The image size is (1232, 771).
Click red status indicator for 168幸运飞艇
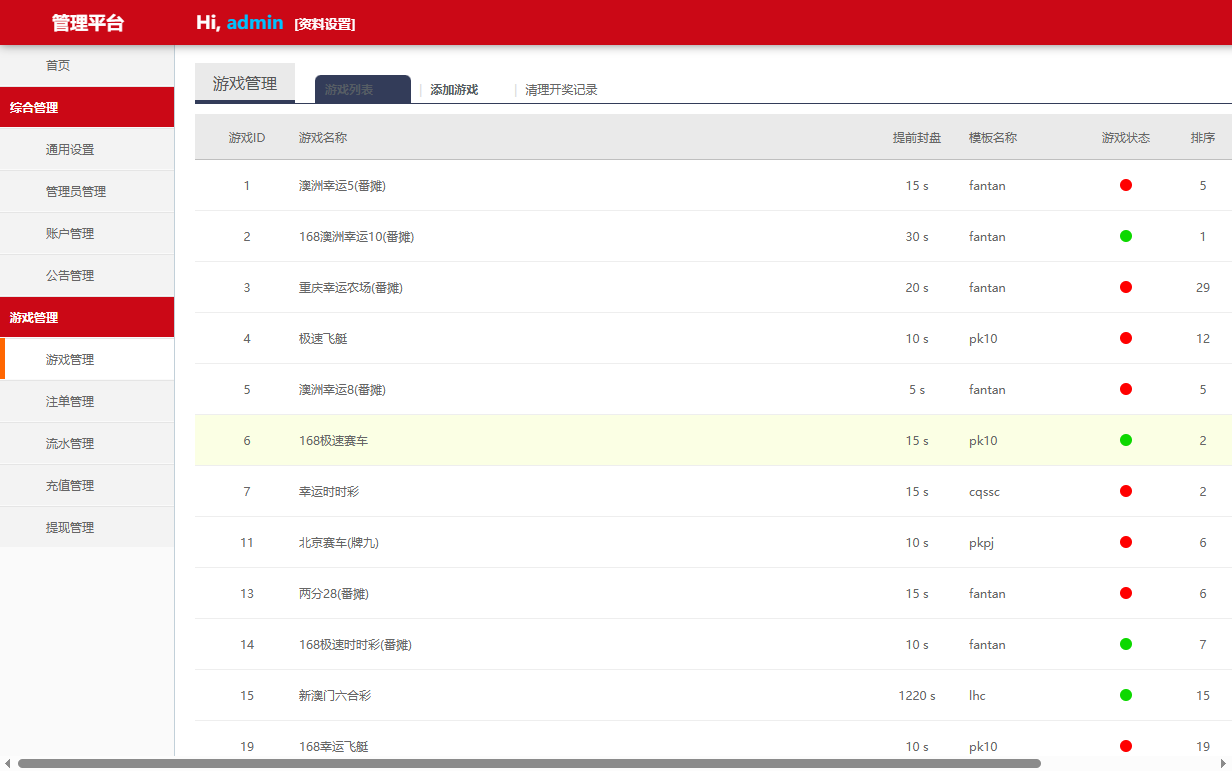coord(1126,746)
